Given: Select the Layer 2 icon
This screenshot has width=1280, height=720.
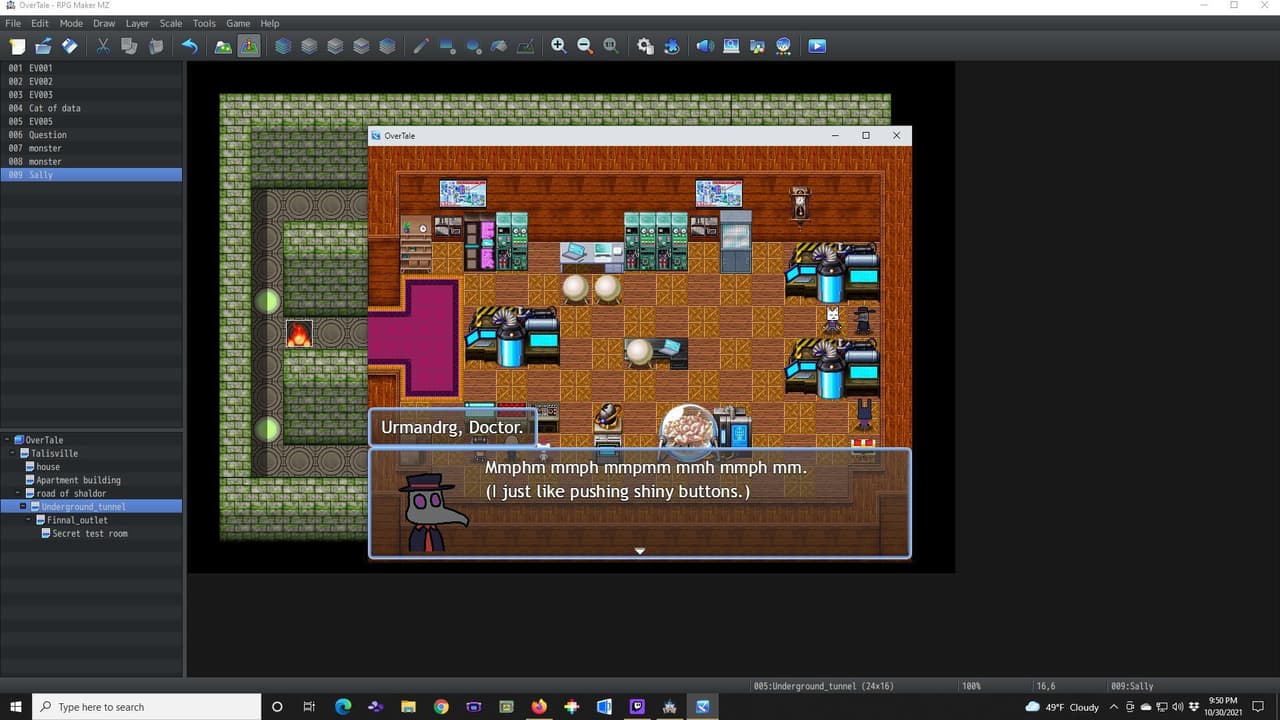Looking at the screenshot, I should 335,46.
